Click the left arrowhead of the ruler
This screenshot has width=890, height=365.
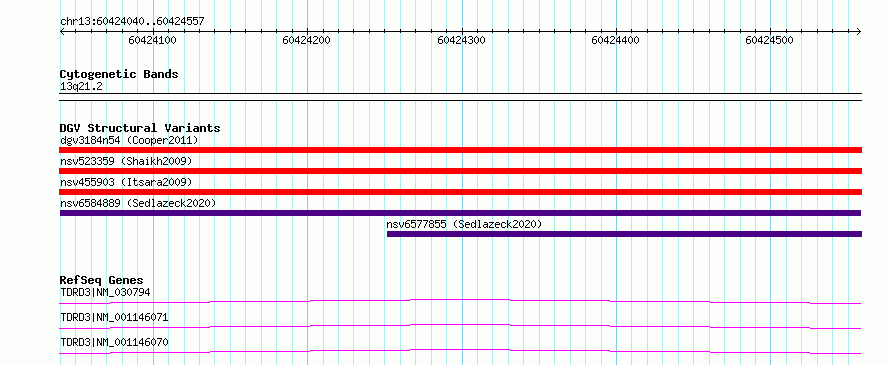[x=62, y=31]
